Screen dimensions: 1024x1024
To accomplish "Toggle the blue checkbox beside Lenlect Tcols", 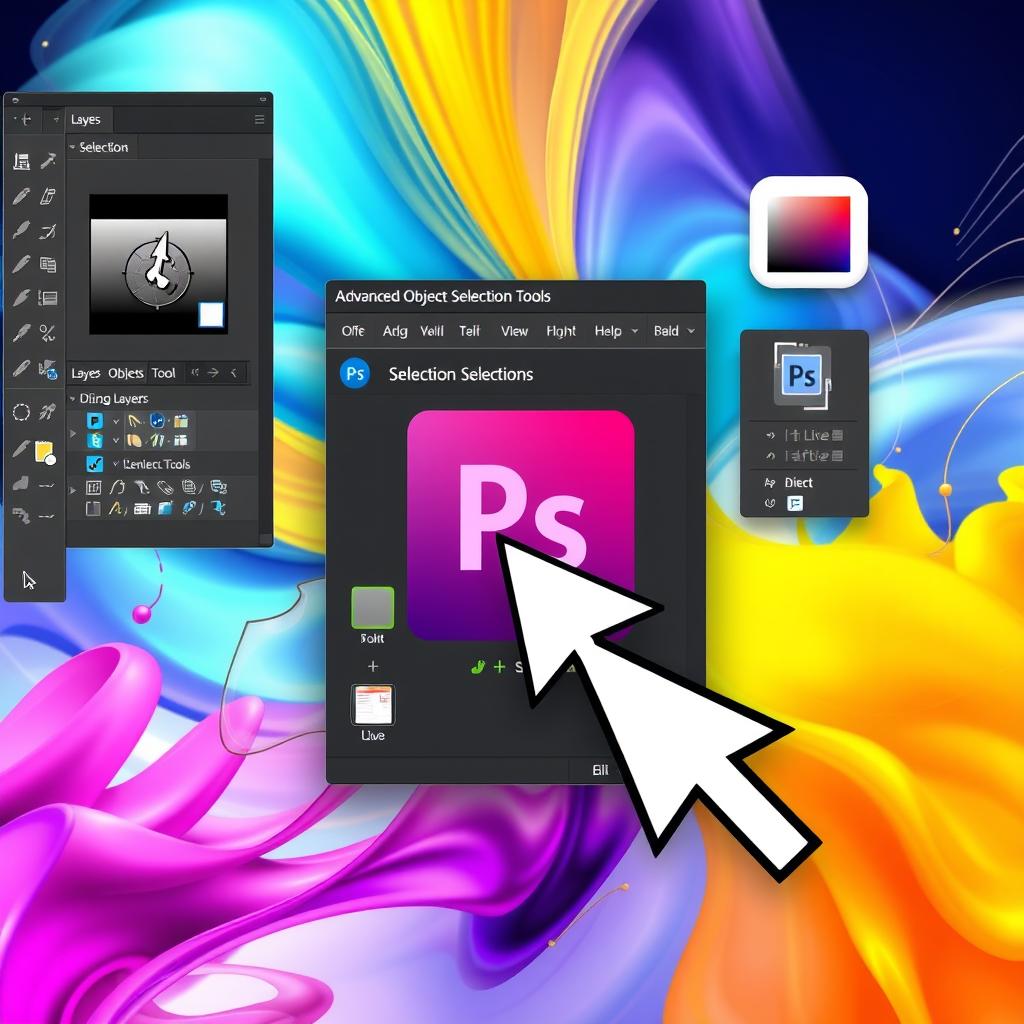I will coord(95,464).
